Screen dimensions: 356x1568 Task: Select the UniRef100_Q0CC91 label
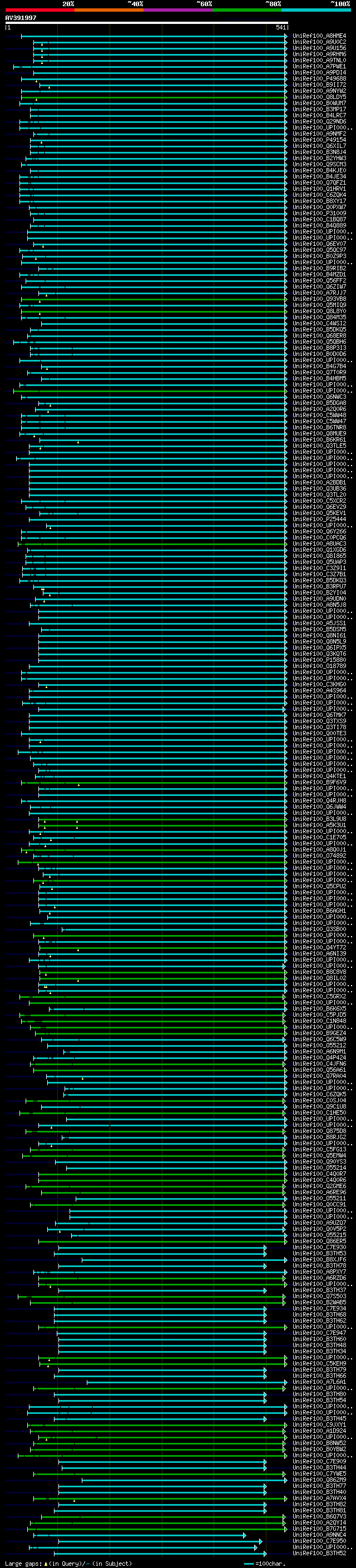coord(319,1204)
